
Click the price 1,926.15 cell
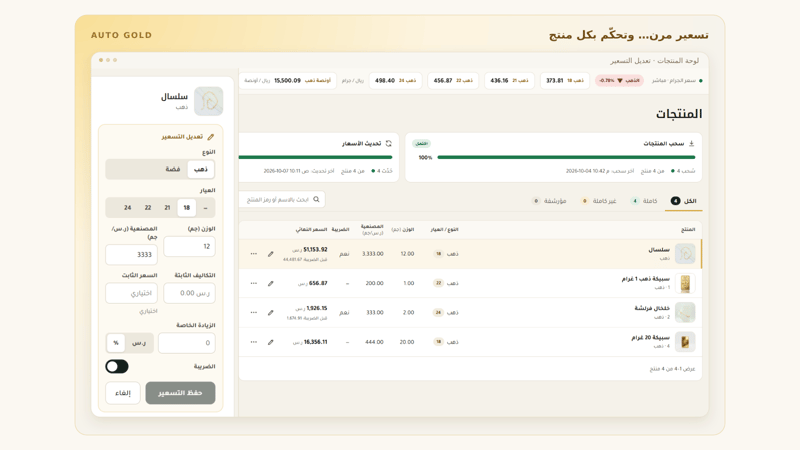pyautogui.click(x=311, y=308)
